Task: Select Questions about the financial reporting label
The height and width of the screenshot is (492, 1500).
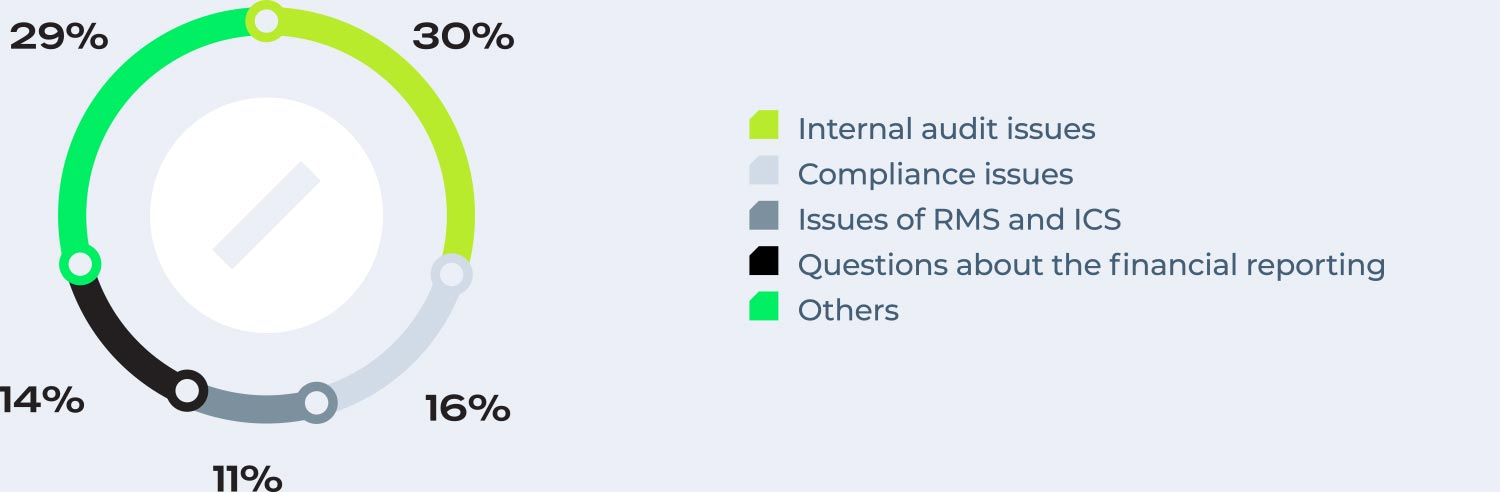Action: tap(1091, 265)
